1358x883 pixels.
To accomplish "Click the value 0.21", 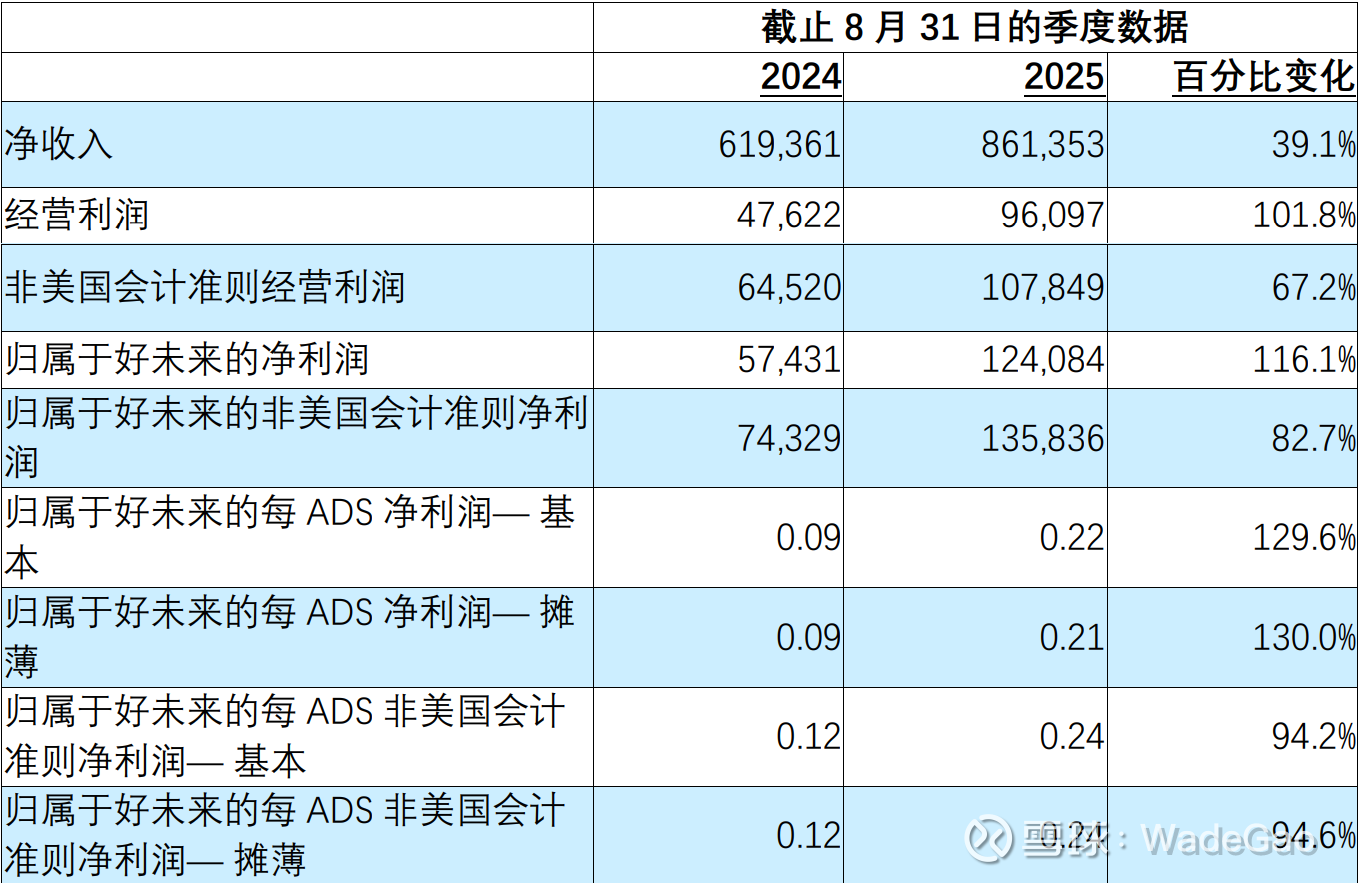I will [1072, 637].
